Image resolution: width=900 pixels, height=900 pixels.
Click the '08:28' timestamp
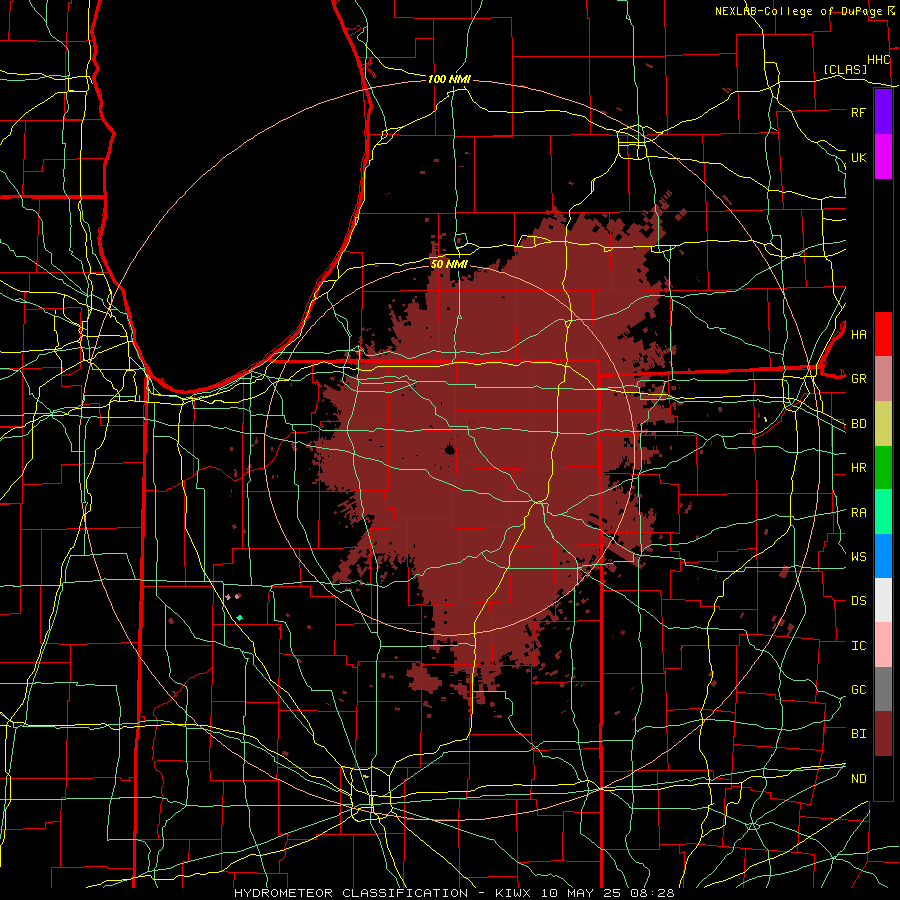[x=651, y=893]
